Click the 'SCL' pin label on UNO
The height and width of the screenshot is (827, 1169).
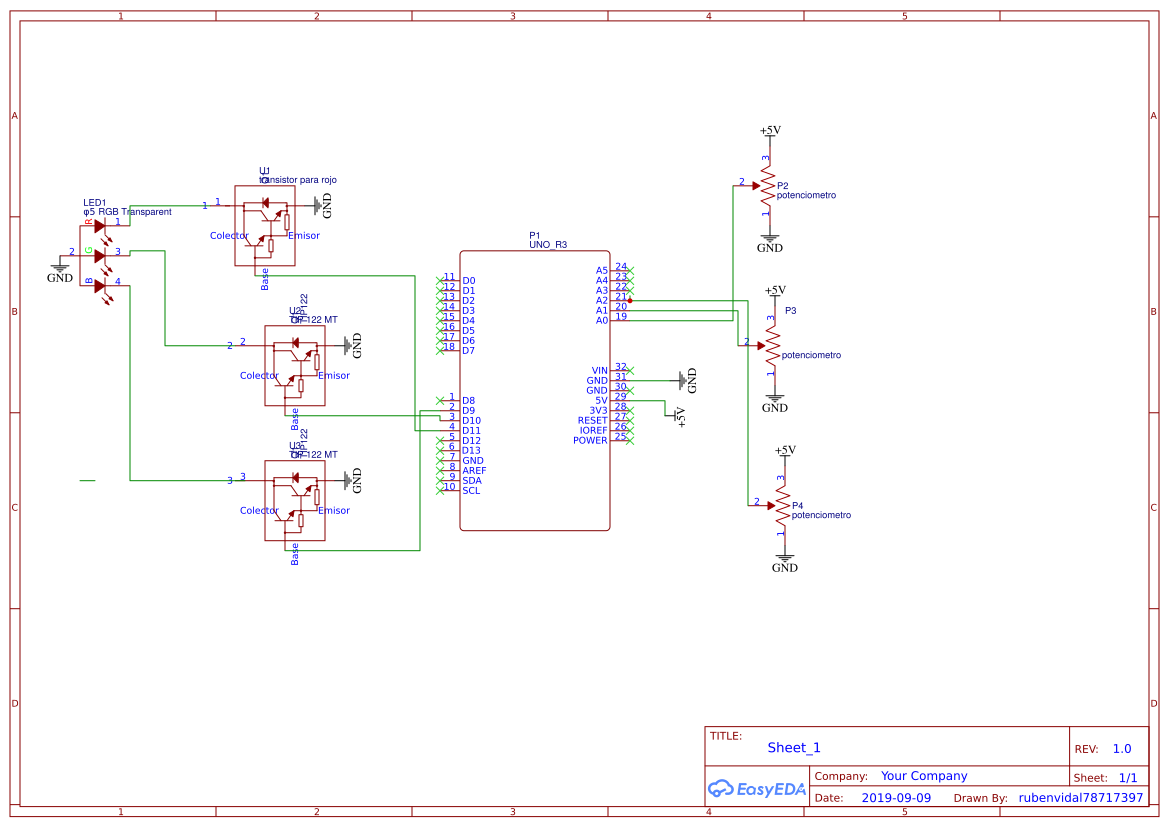[471, 491]
